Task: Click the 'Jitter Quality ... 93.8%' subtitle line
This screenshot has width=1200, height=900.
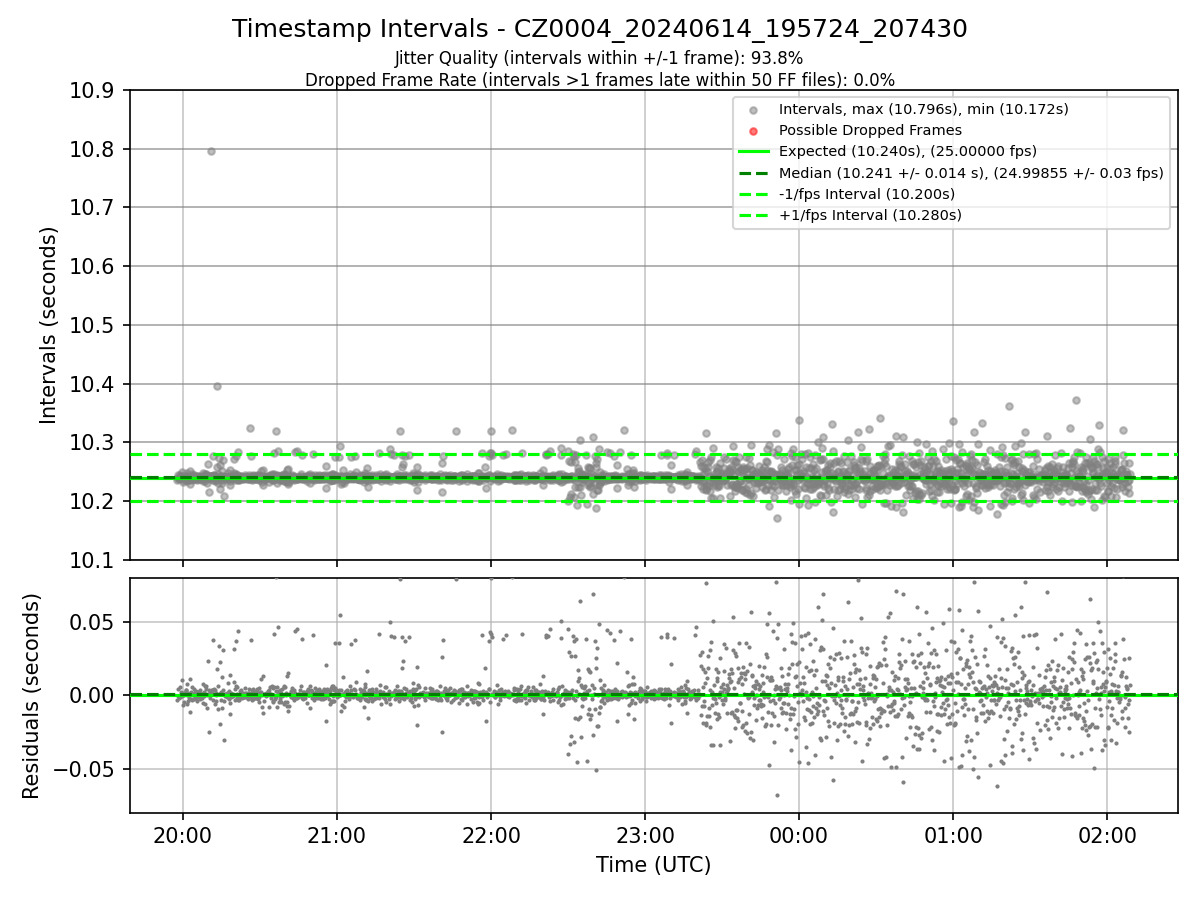Action: coord(599,58)
